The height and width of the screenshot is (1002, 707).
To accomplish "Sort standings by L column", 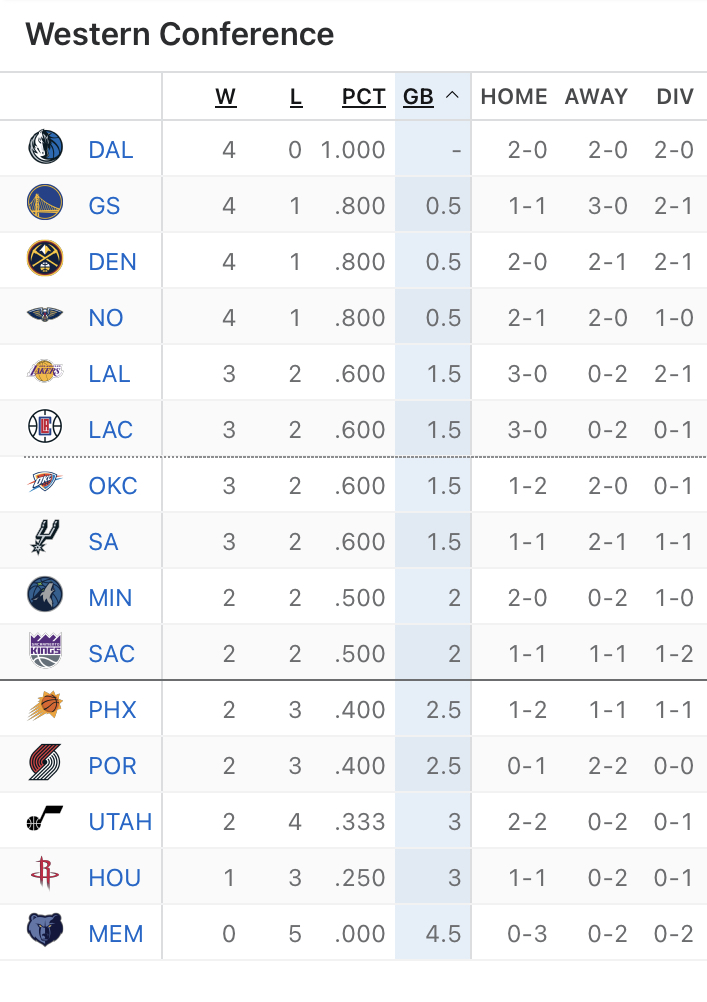I will pos(296,97).
